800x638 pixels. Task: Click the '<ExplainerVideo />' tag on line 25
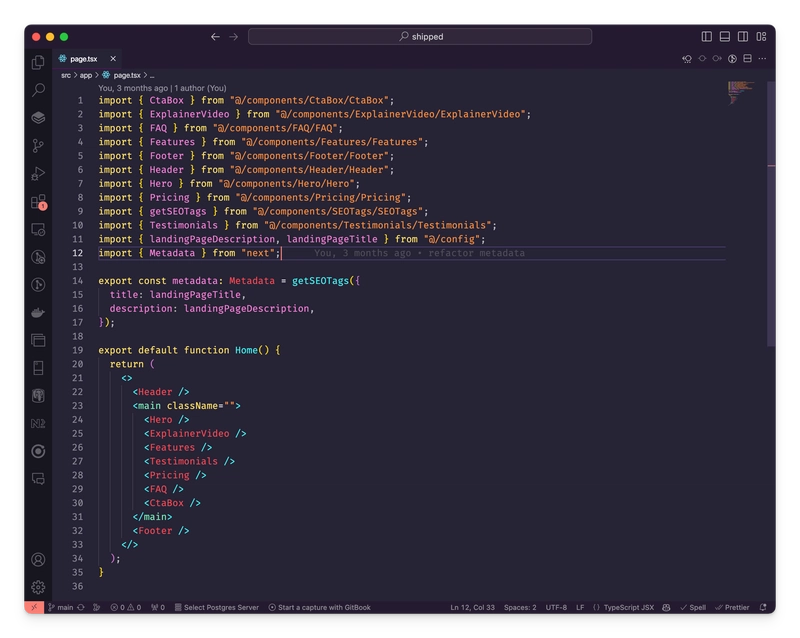pos(195,434)
